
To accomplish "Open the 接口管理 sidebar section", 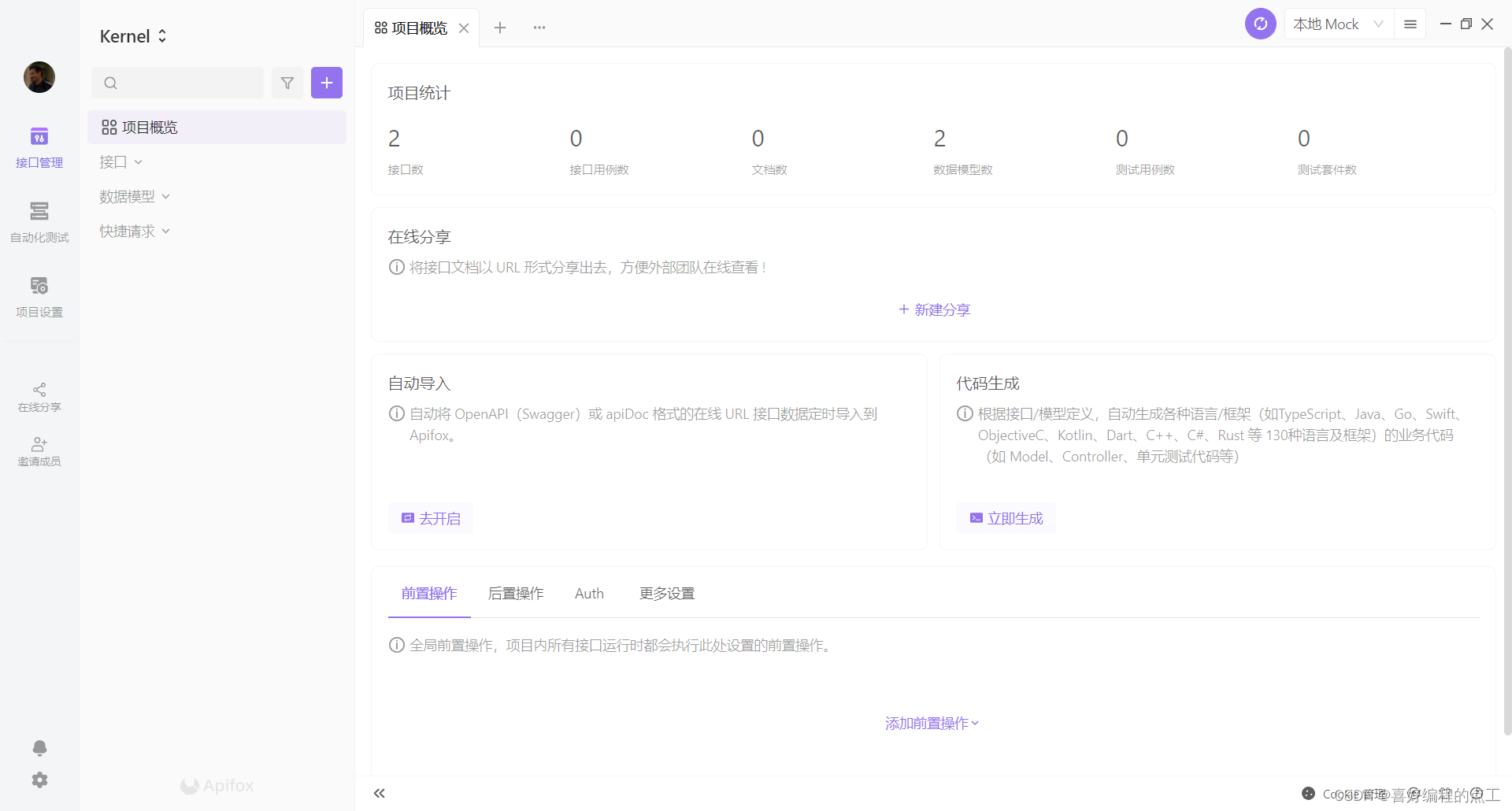I will (39, 147).
